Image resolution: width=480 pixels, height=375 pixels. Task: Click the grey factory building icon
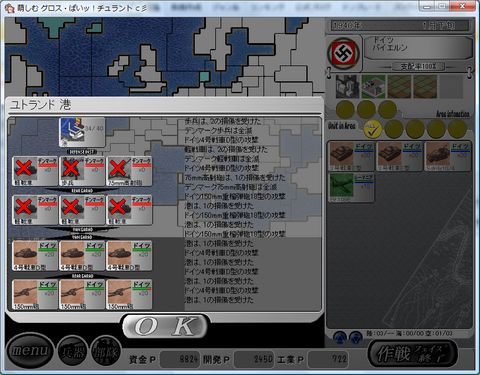pos(347,86)
